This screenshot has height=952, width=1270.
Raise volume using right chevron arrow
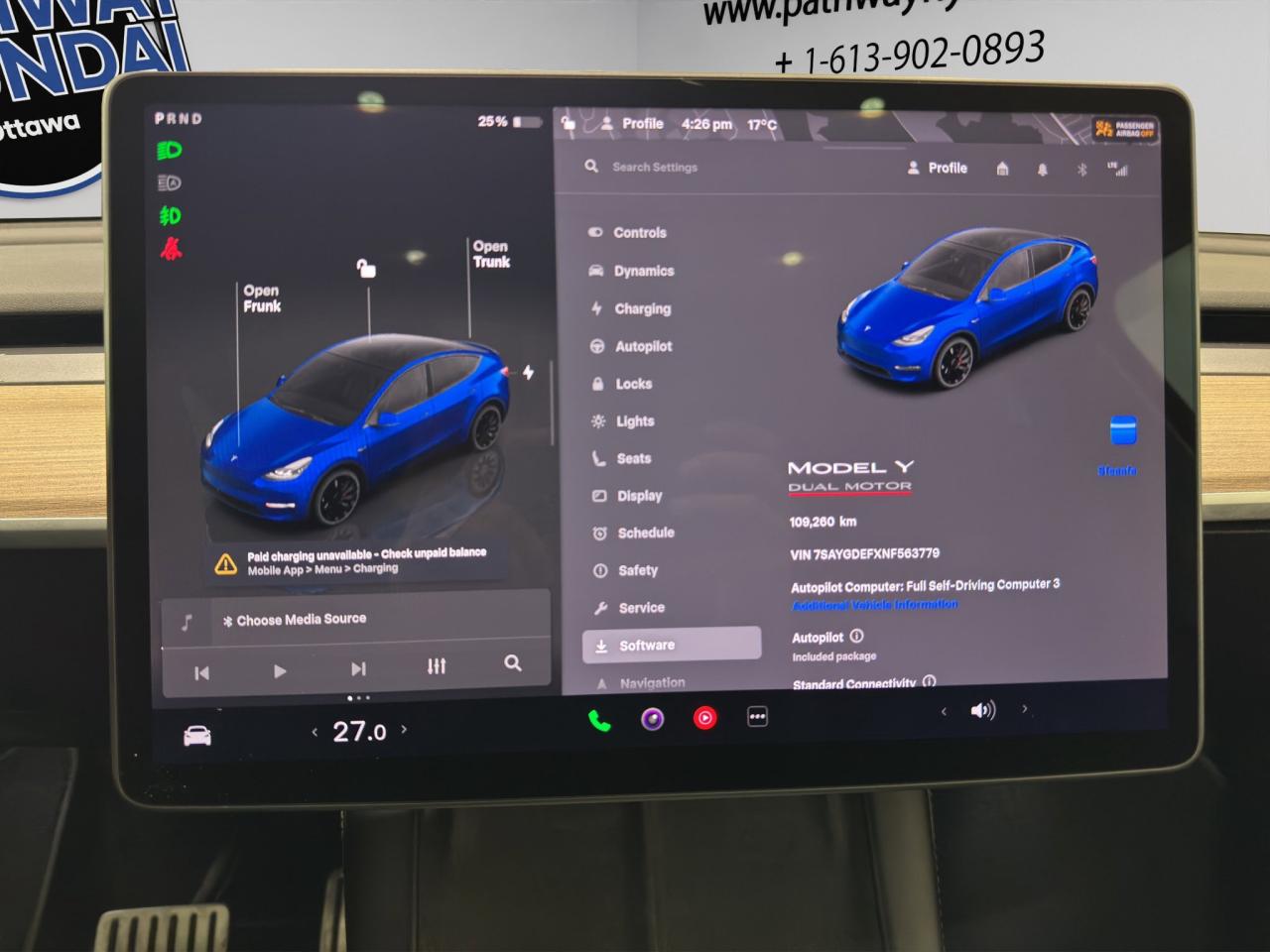pyautogui.click(x=1024, y=709)
